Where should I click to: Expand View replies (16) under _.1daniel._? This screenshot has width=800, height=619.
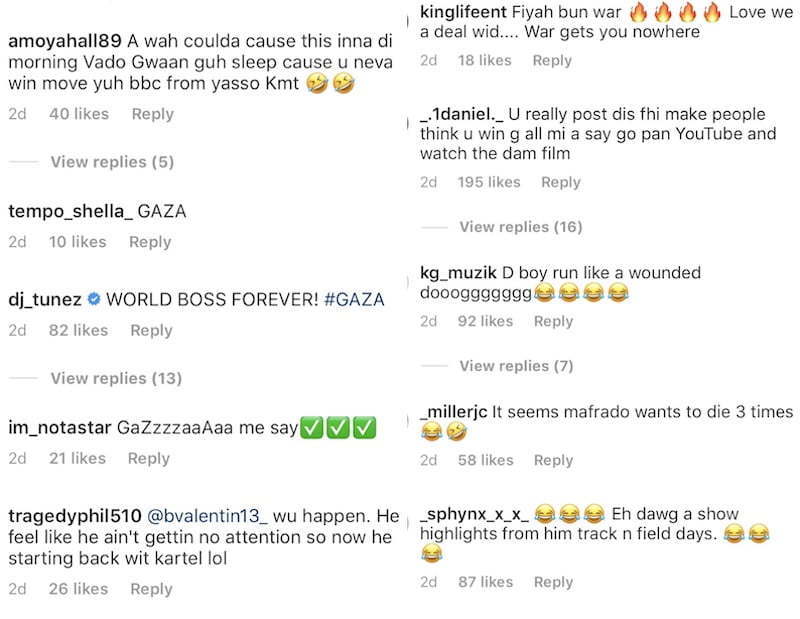(521, 227)
